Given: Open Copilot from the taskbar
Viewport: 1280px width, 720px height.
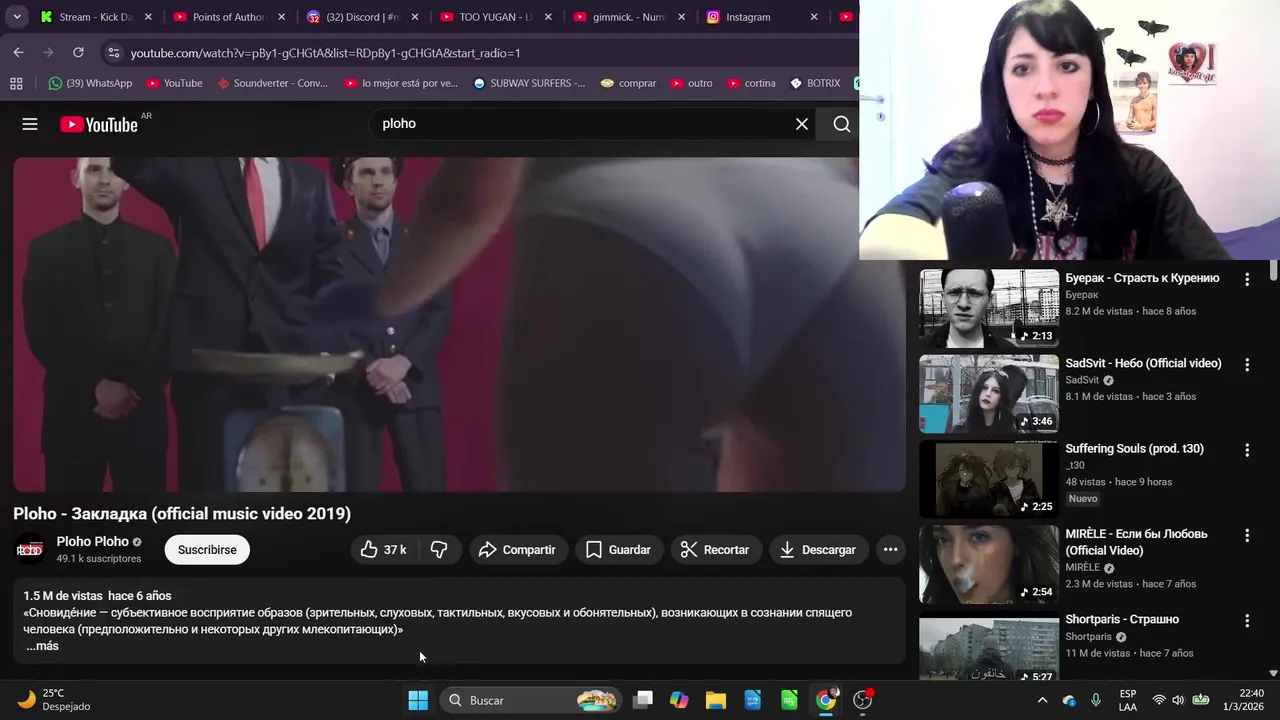Looking at the screenshot, I should tap(679, 700).
